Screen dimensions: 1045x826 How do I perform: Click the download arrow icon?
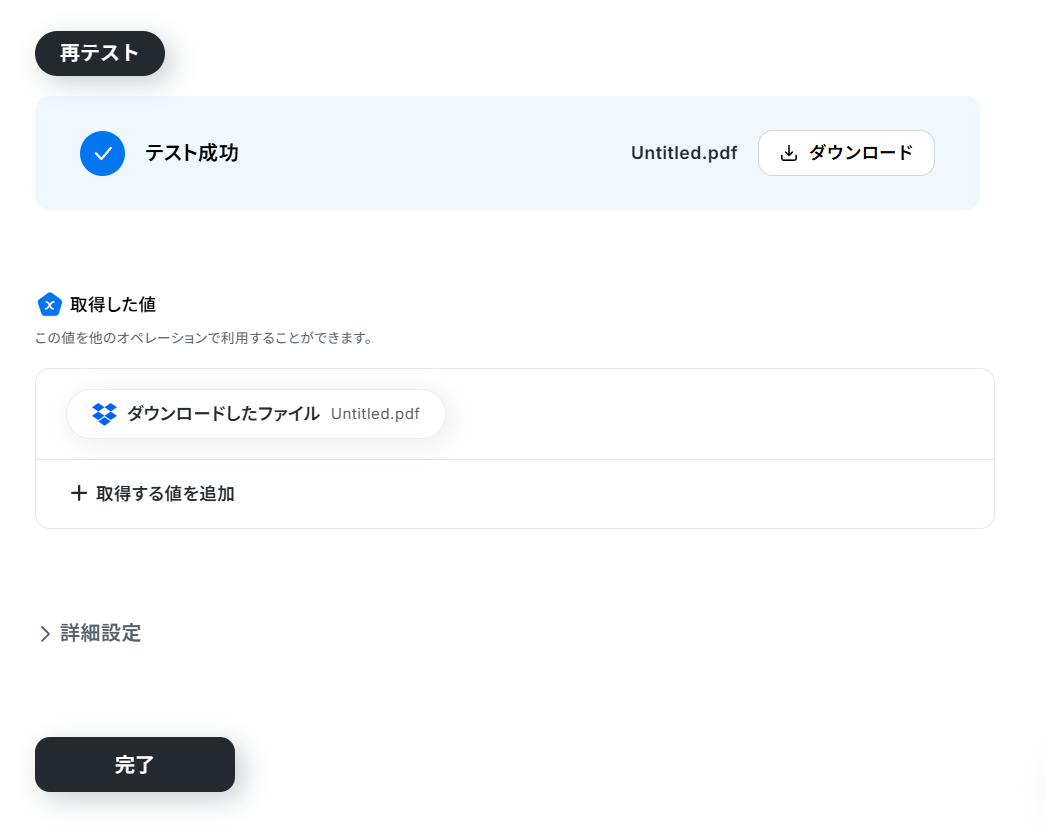point(788,153)
